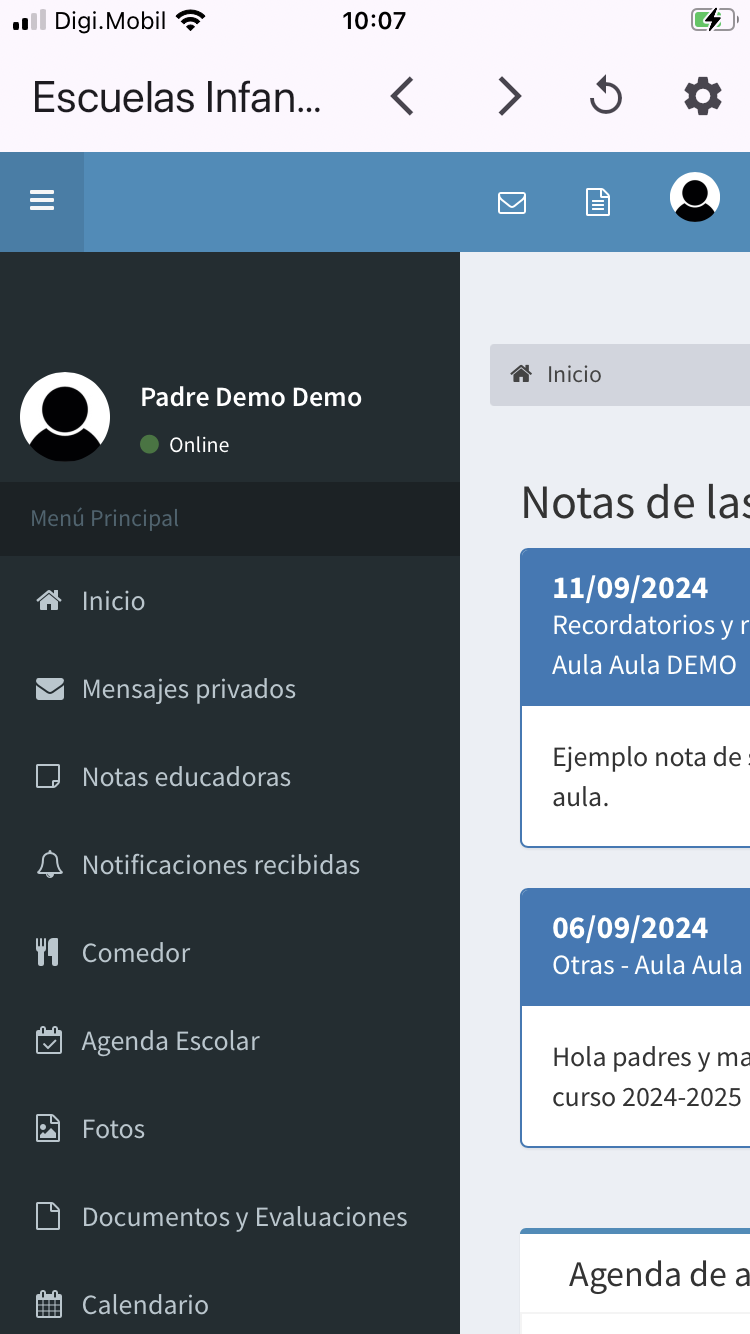Reload the page with refresh icon

[x=605, y=97]
